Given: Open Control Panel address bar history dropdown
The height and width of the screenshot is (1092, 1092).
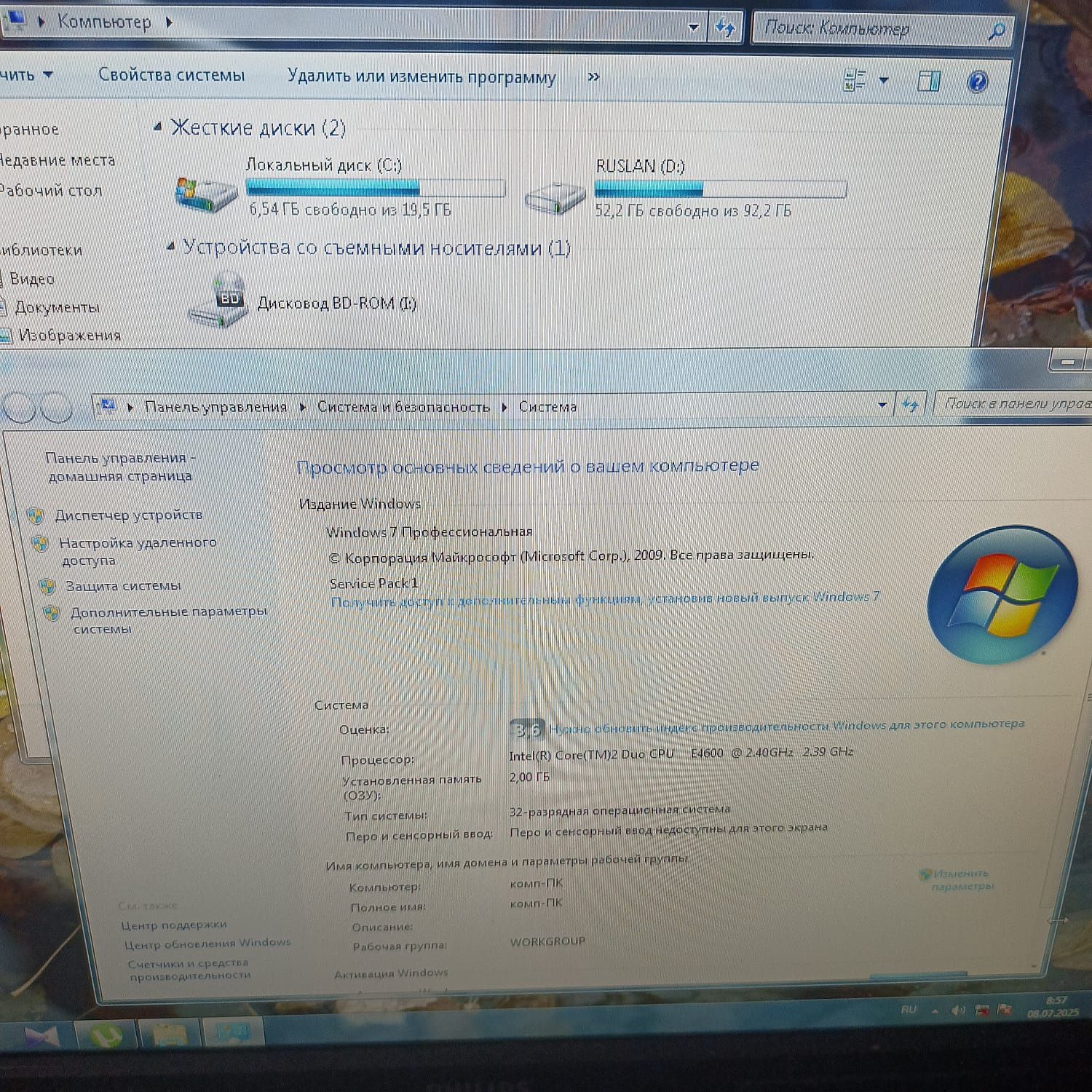Looking at the screenshot, I should pyautogui.click(x=882, y=405).
